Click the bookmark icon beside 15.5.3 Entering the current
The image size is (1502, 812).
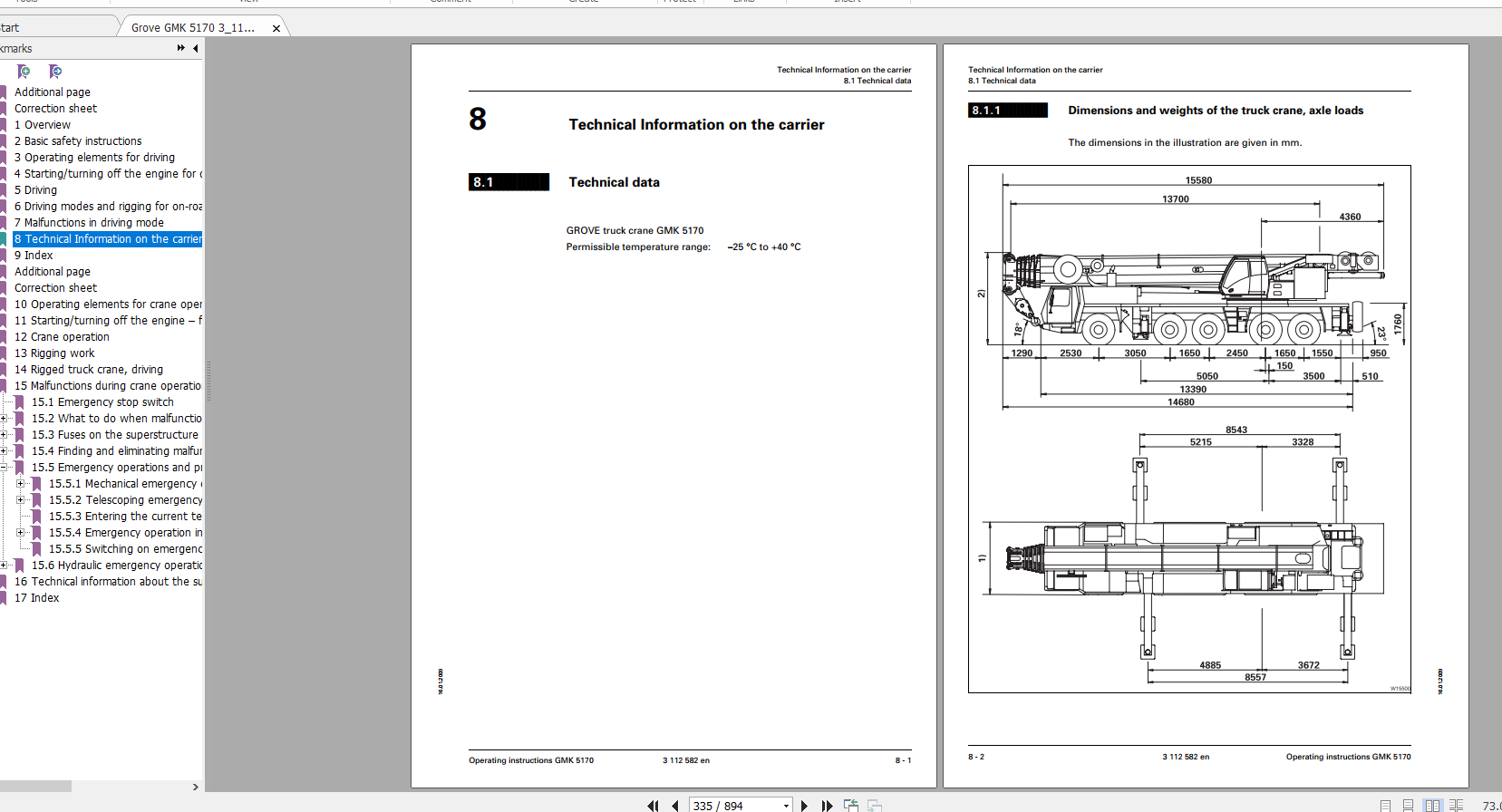tap(36, 517)
